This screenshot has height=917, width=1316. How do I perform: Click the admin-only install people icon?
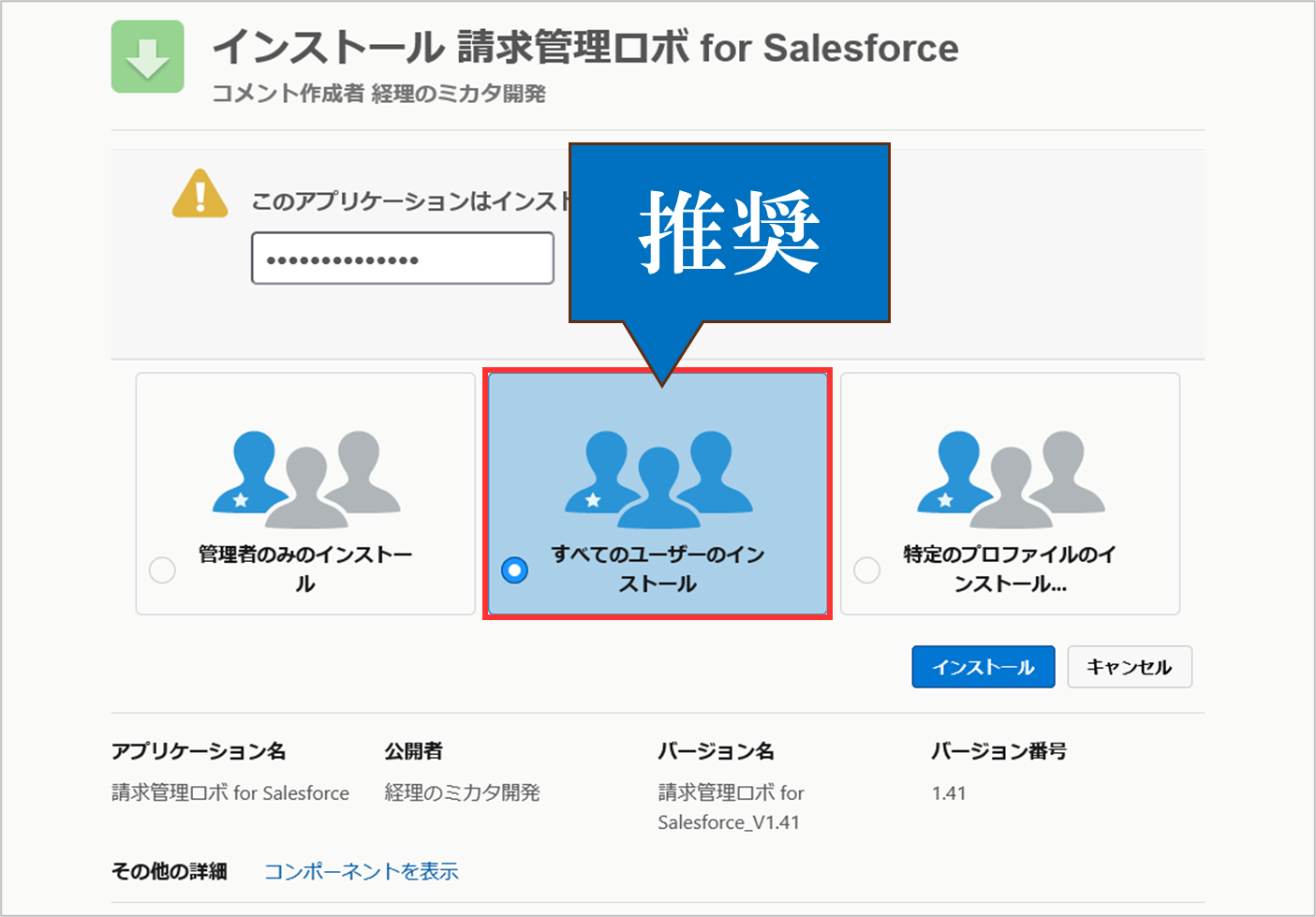point(306,479)
